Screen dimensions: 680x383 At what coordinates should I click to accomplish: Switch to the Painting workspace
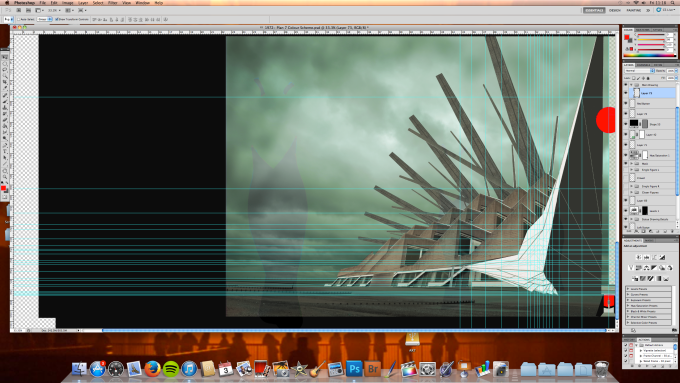click(x=634, y=10)
